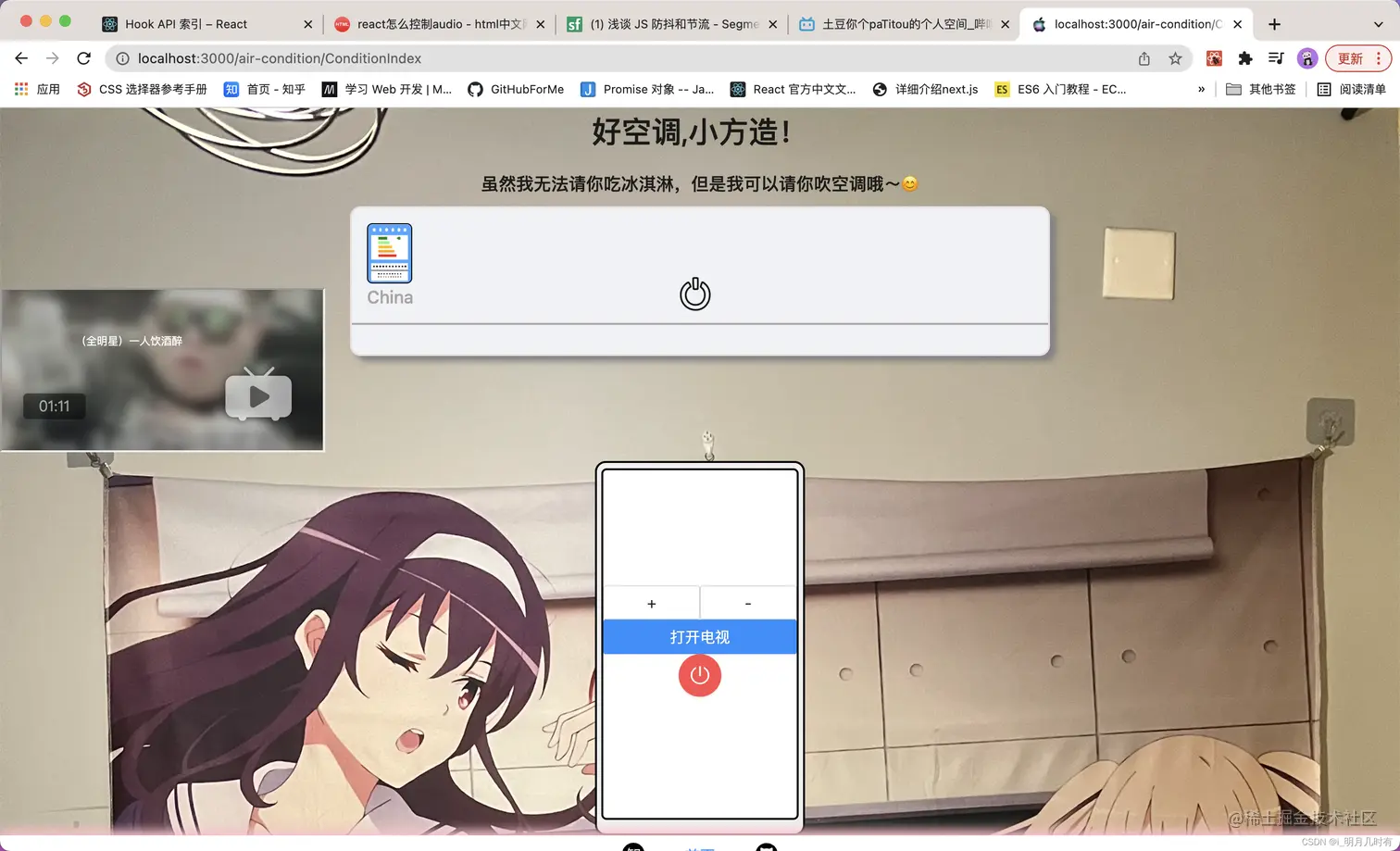Viewport: 1400px width, 851px height.
Task: Close the Hook API 索引 tab
Action: [x=308, y=24]
